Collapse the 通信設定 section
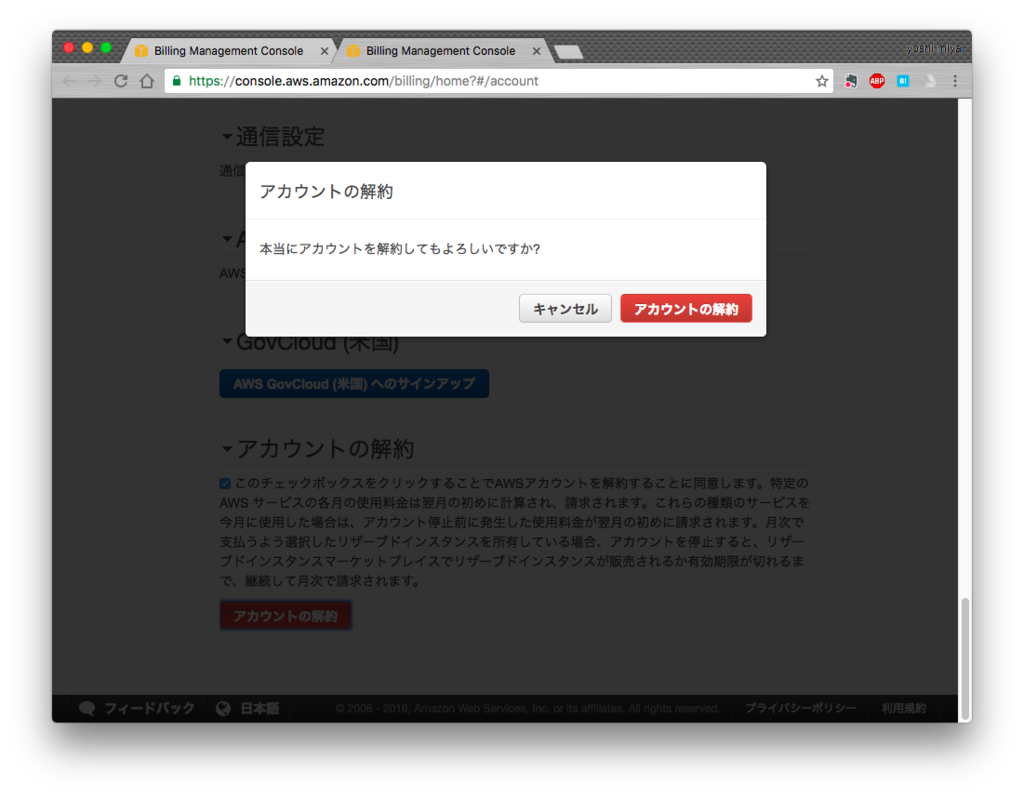 [227, 137]
